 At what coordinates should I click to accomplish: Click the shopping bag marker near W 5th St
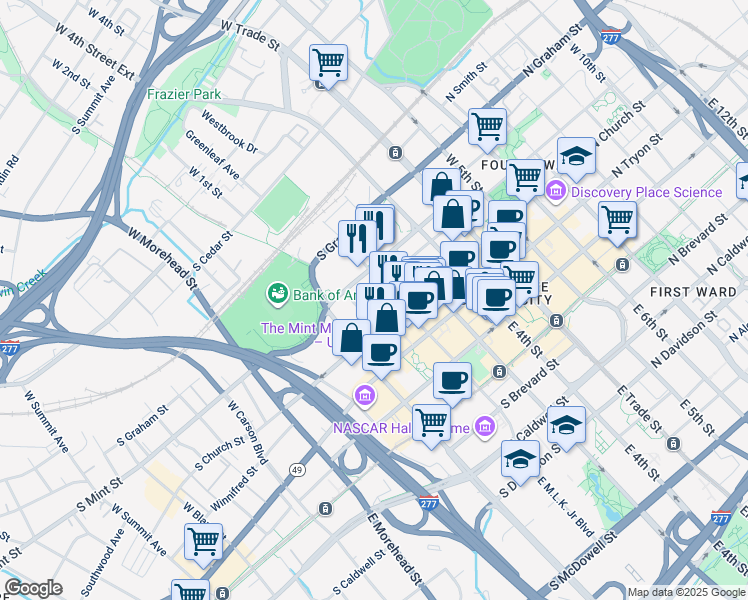(x=441, y=188)
